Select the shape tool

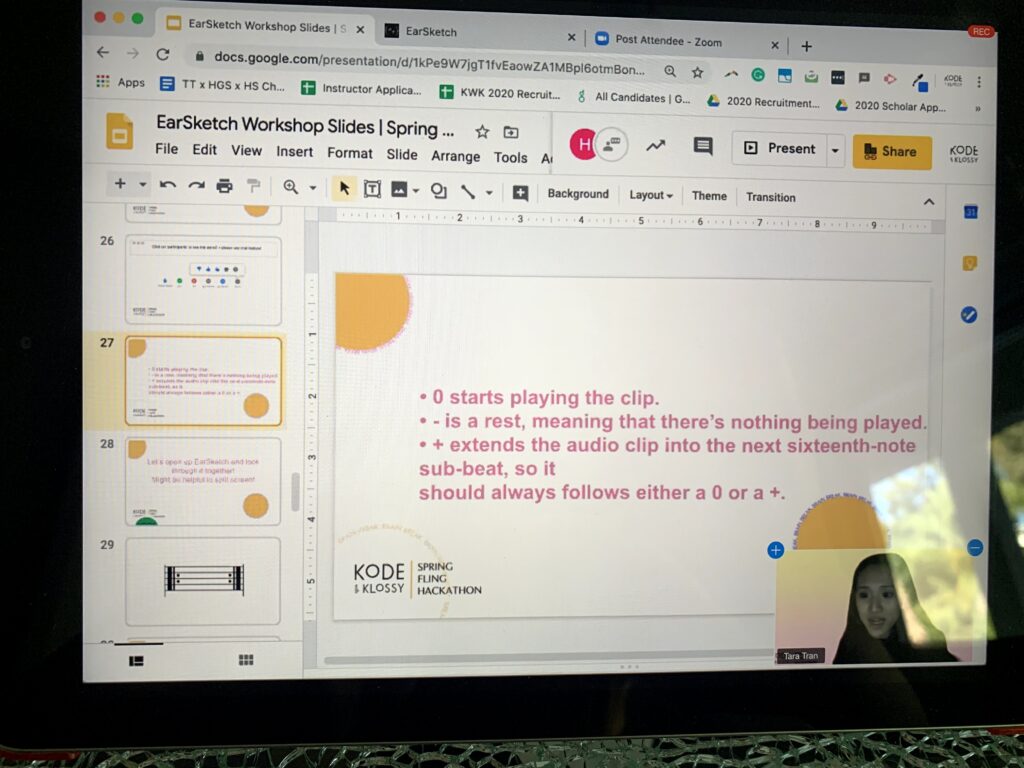click(x=438, y=191)
